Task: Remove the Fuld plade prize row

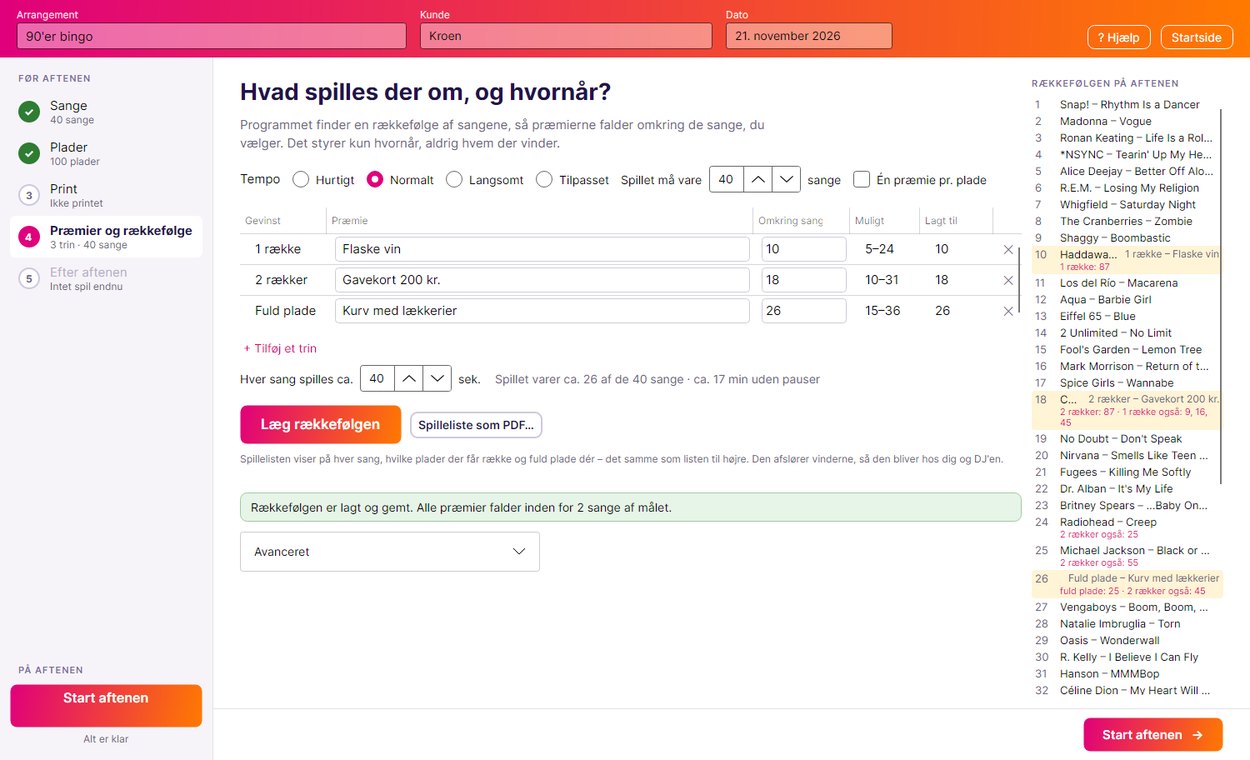Action: pos(1008,311)
